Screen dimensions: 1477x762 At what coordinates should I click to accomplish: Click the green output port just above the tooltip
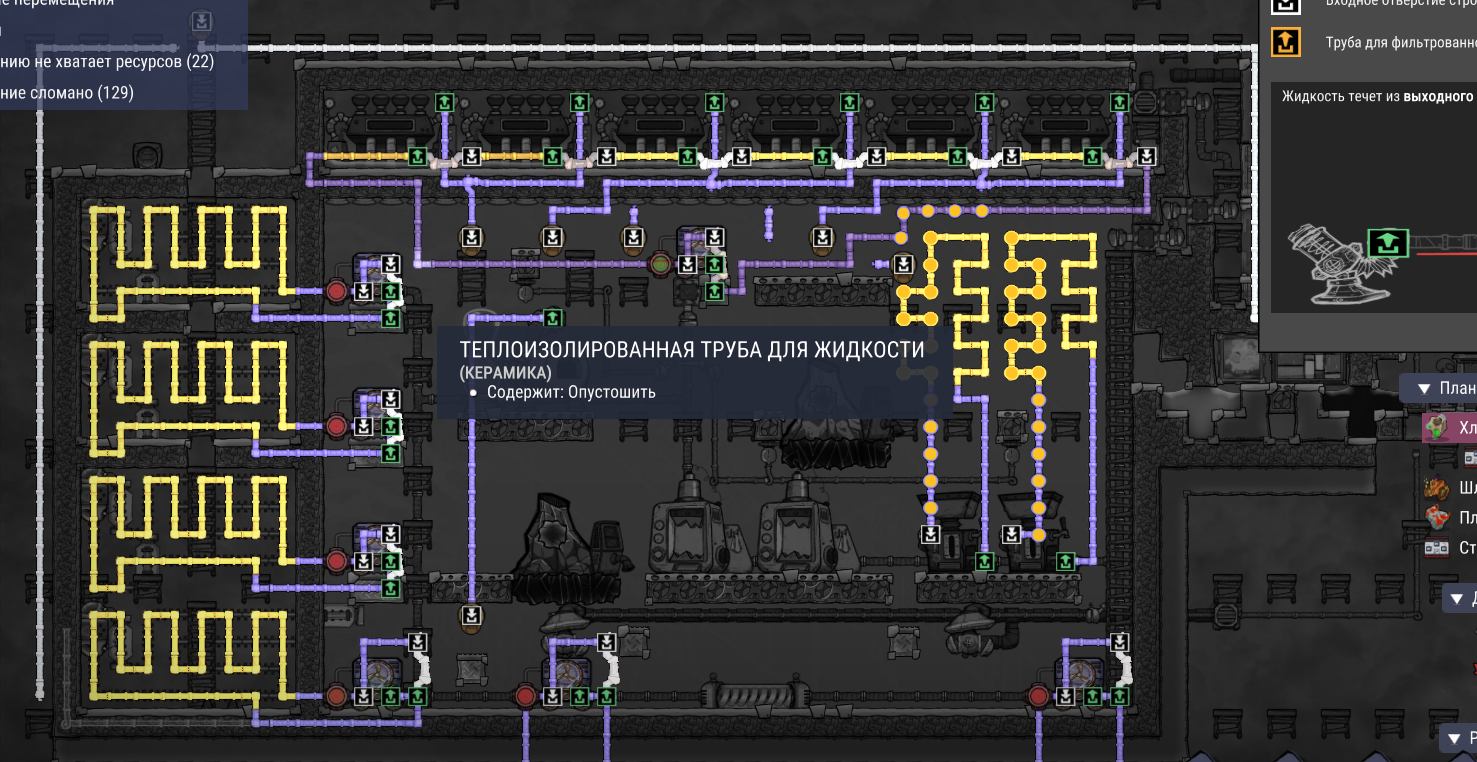[552, 318]
